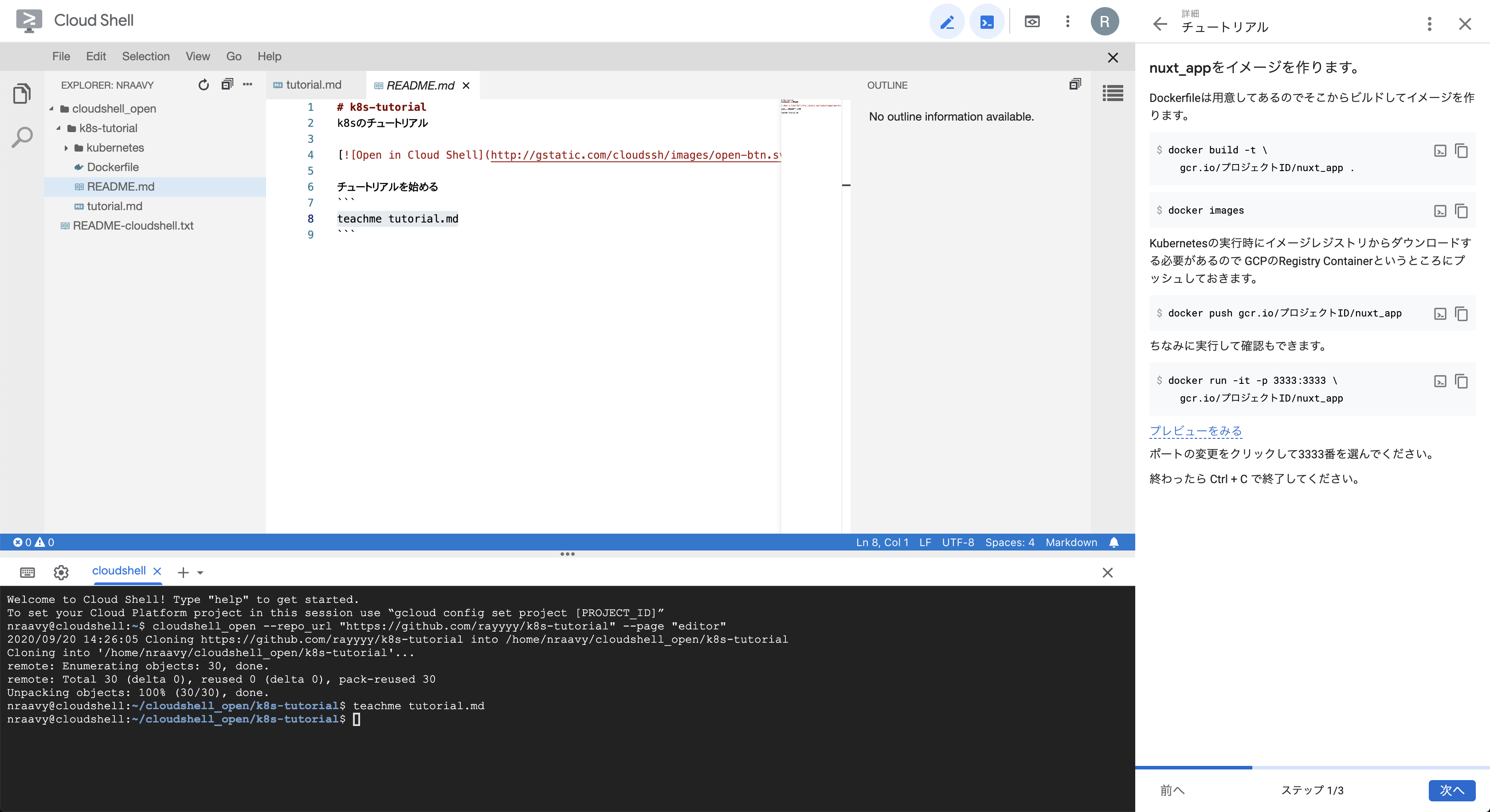Screen dimensions: 1490x812
Task: Toggle the Outline view list icon
Action: pos(1113,93)
